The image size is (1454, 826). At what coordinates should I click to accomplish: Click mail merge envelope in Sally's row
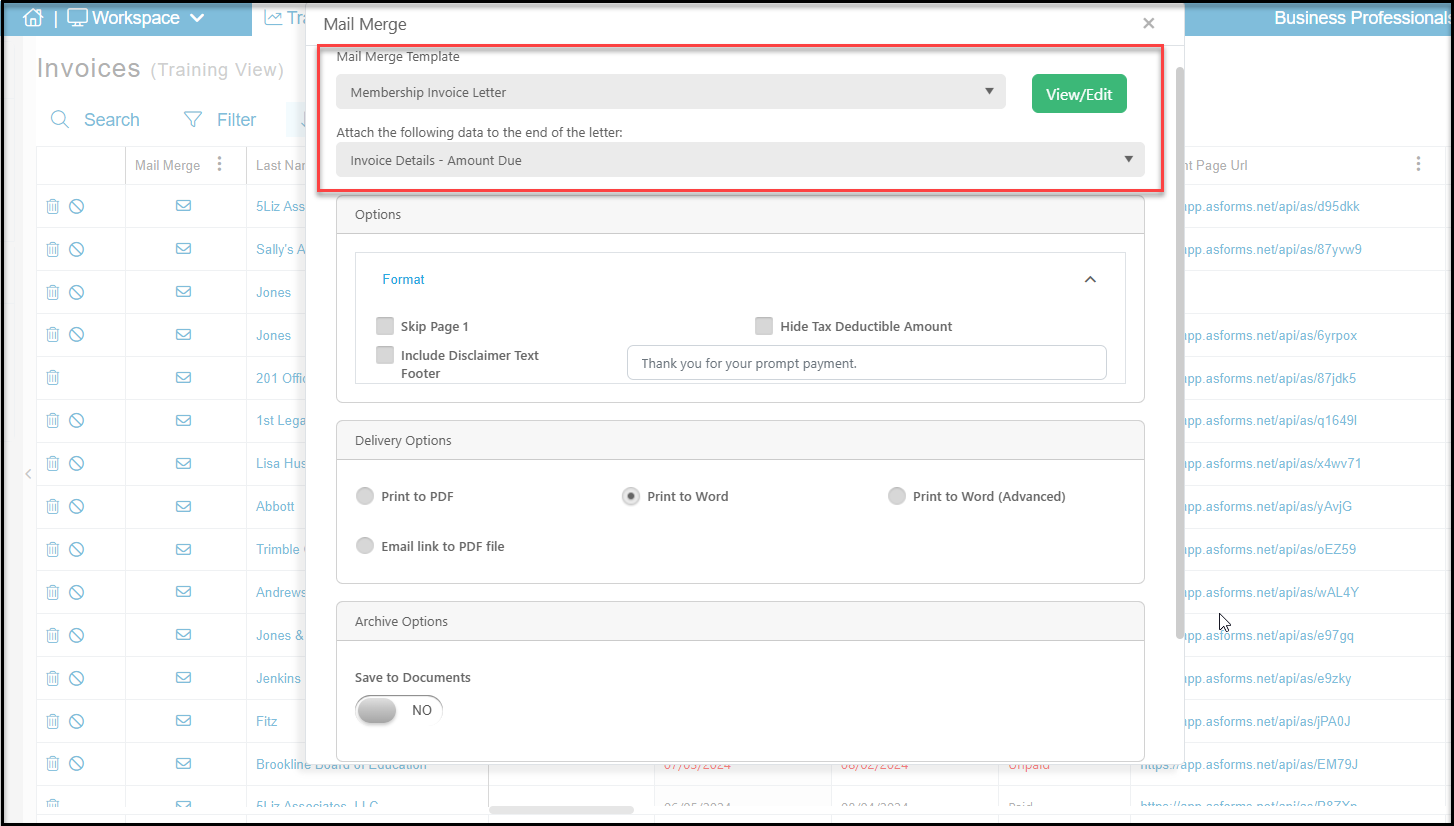(x=183, y=249)
